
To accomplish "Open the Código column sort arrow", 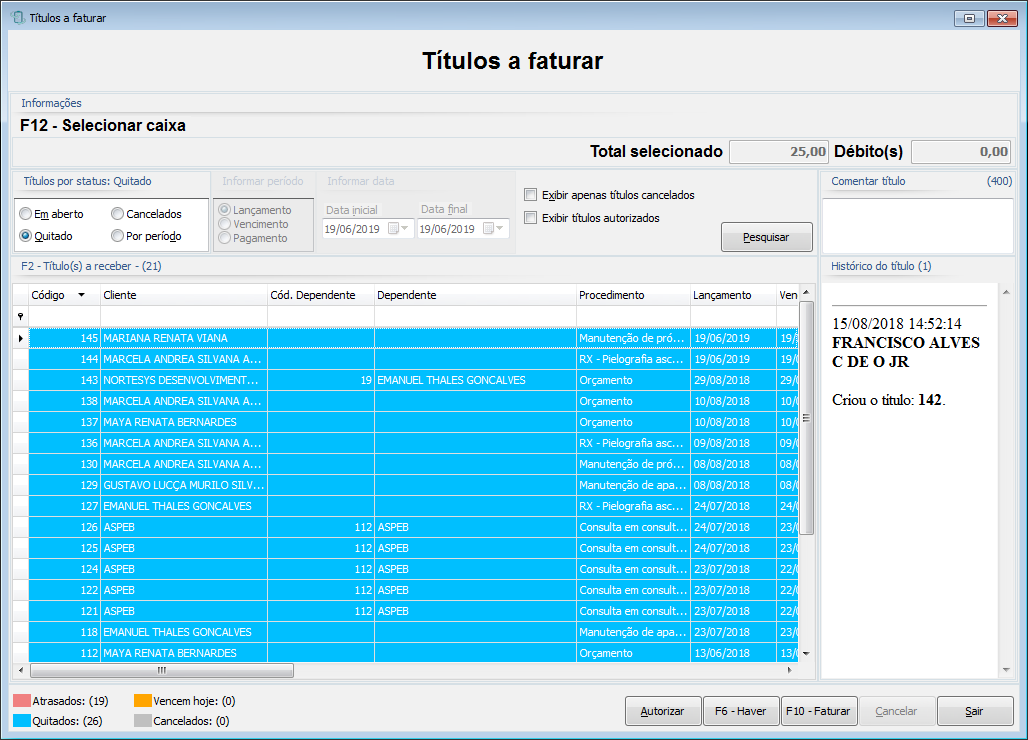I will tap(81, 295).
